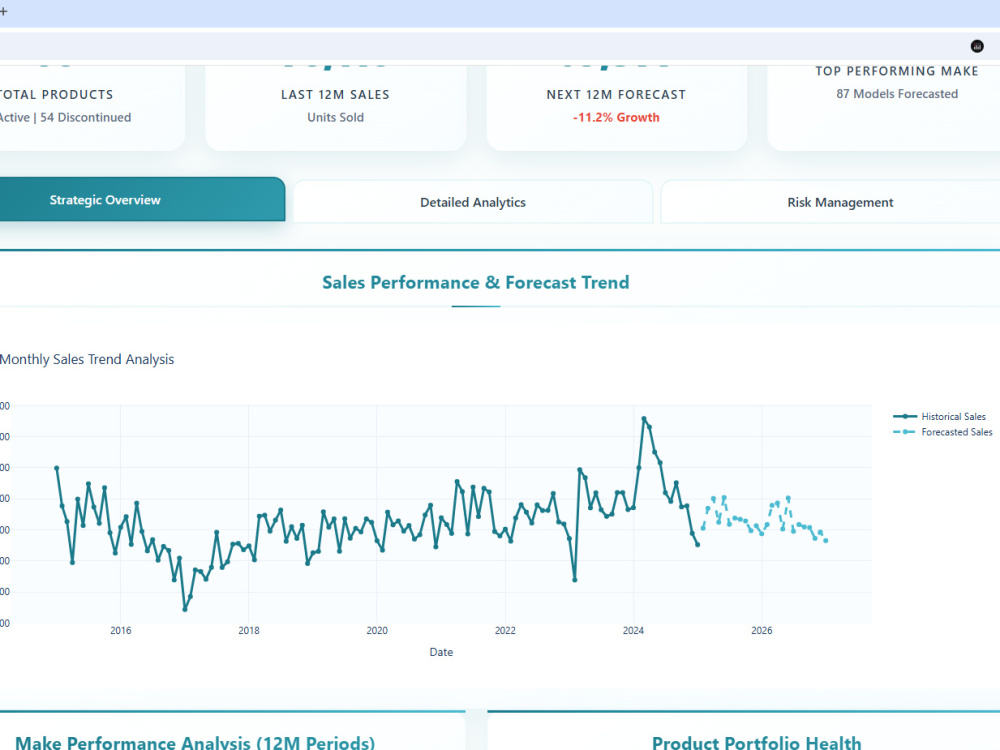Toggle Forecasted Sales legend entry
This screenshot has height=750, width=1000.
943,432
